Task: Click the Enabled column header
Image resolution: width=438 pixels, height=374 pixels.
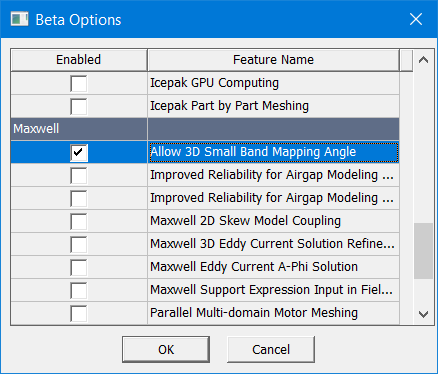Action: pos(79,60)
